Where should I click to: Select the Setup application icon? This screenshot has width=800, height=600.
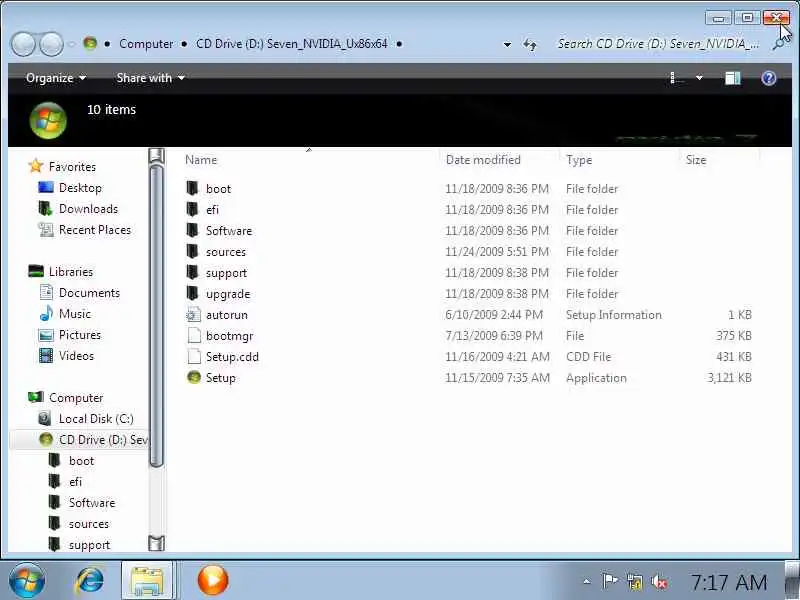coord(194,377)
